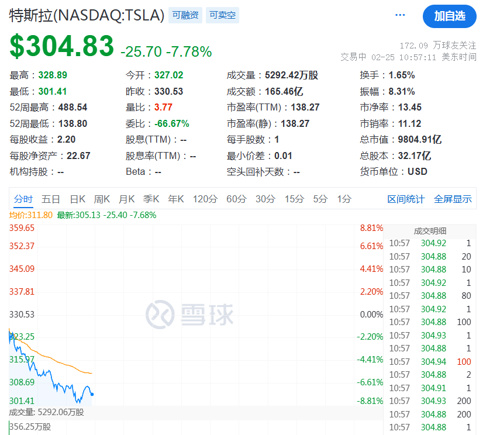
Task: Click the 每股收益 value 2.20
Action: [x=66, y=139]
